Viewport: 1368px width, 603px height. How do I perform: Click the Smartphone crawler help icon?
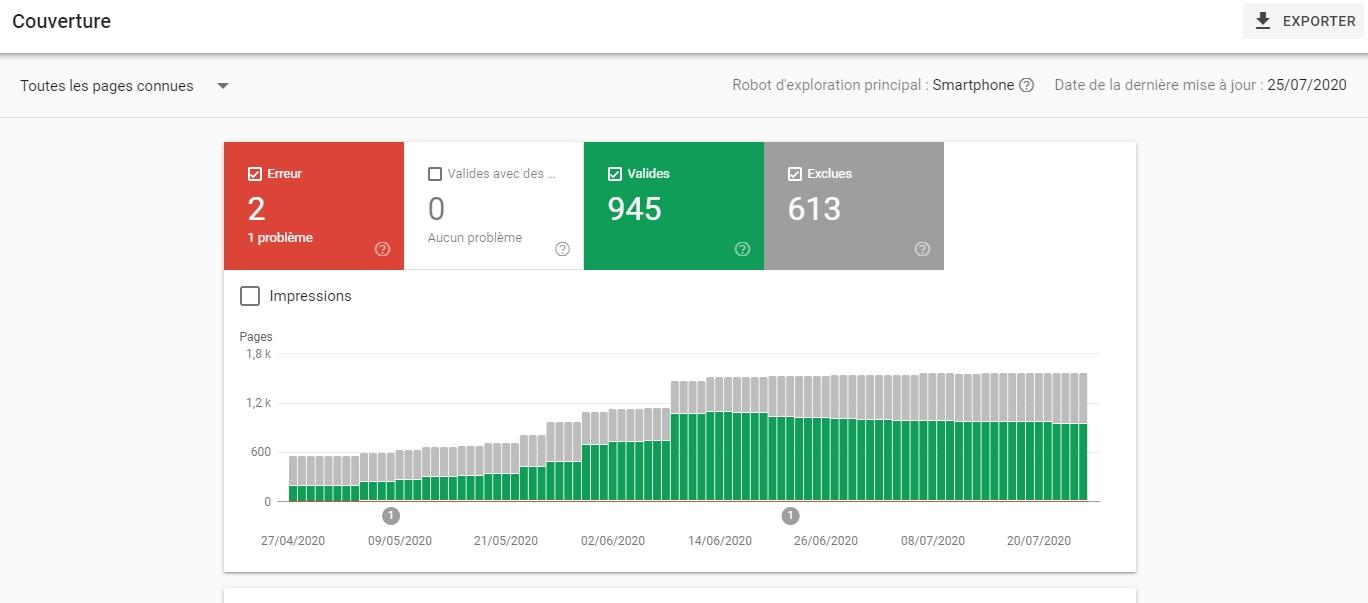click(x=1026, y=85)
